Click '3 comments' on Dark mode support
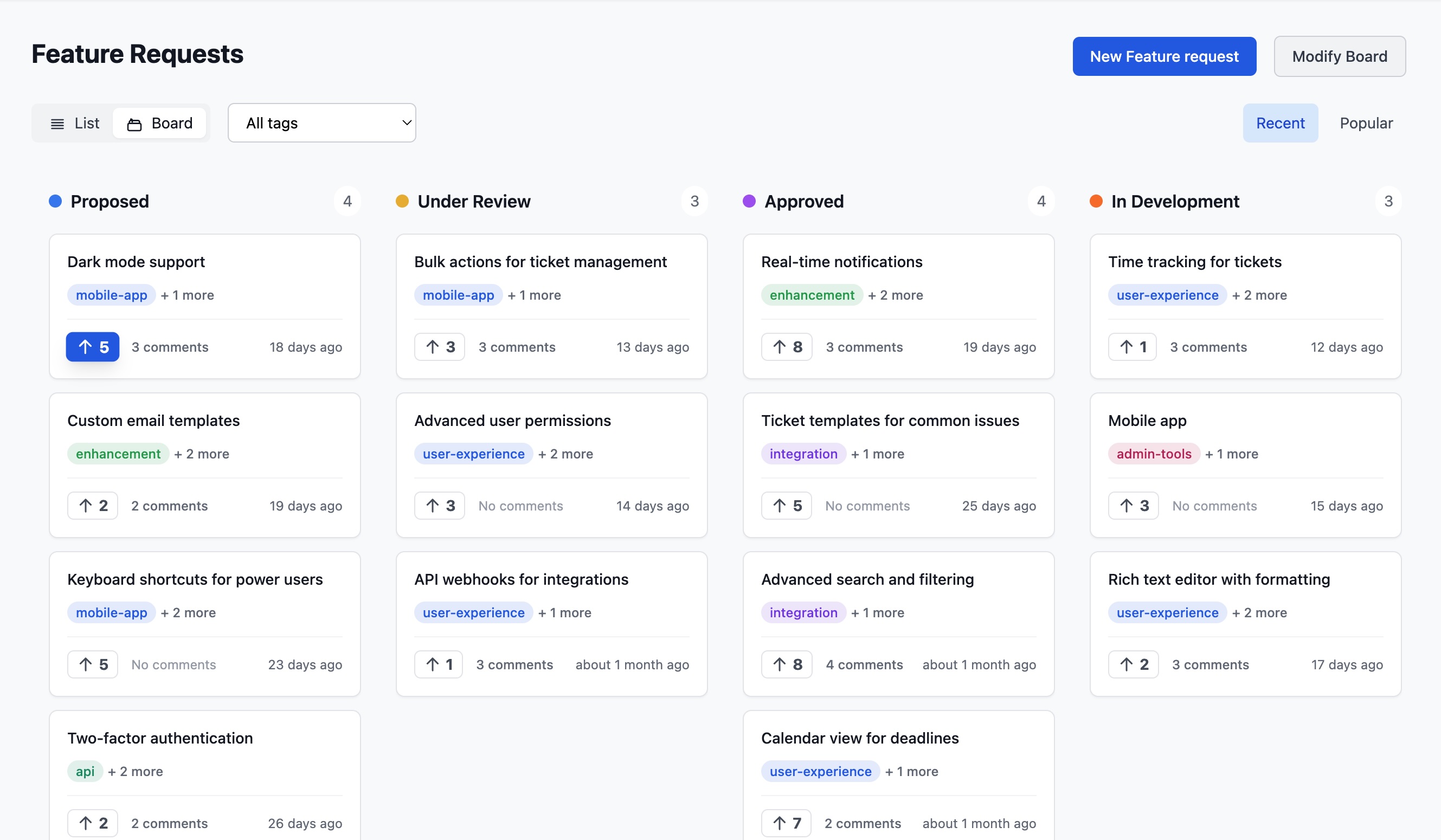This screenshot has height=840, width=1441. pyautogui.click(x=170, y=347)
